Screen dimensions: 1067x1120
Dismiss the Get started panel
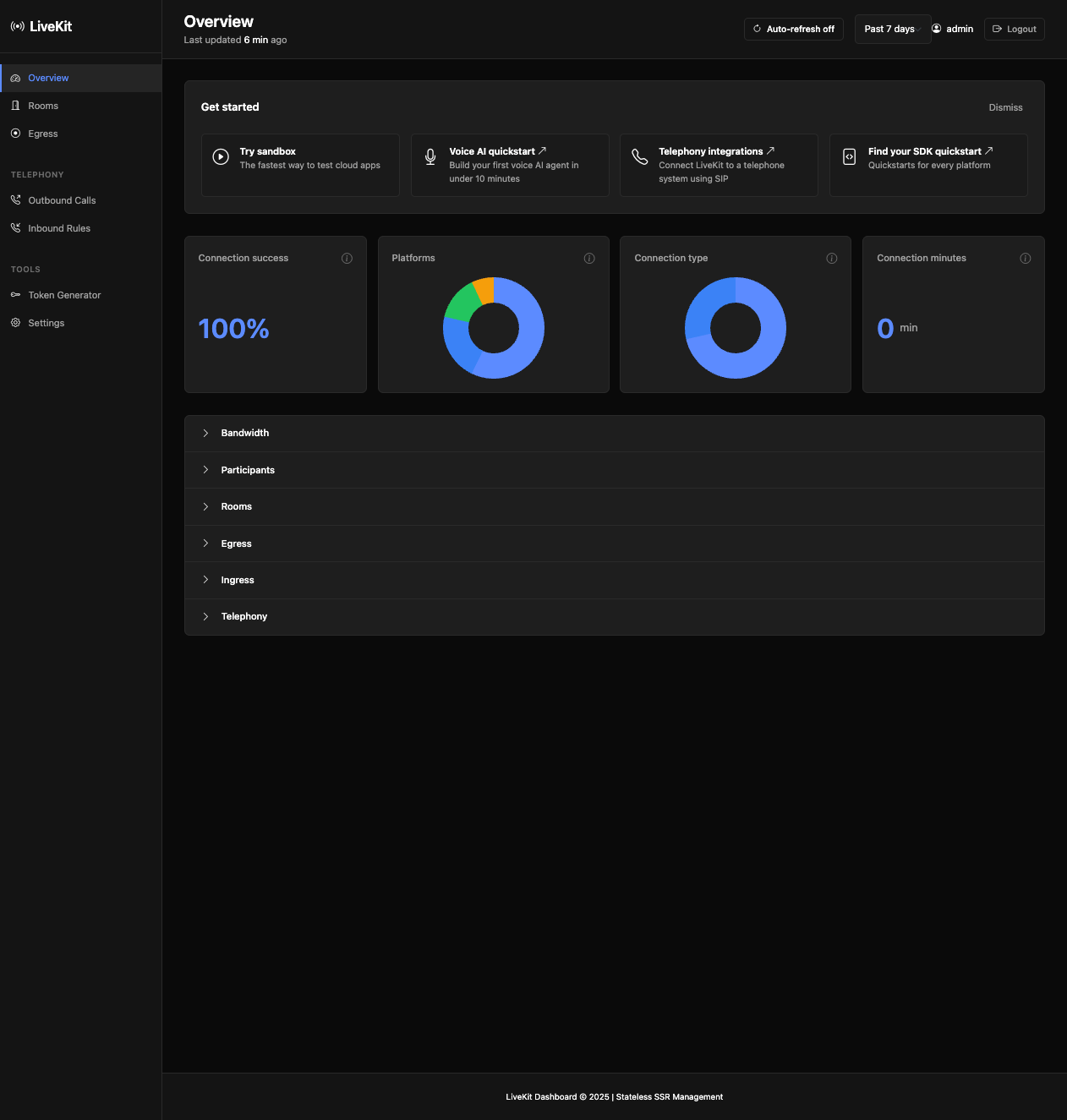coord(1005,107)
